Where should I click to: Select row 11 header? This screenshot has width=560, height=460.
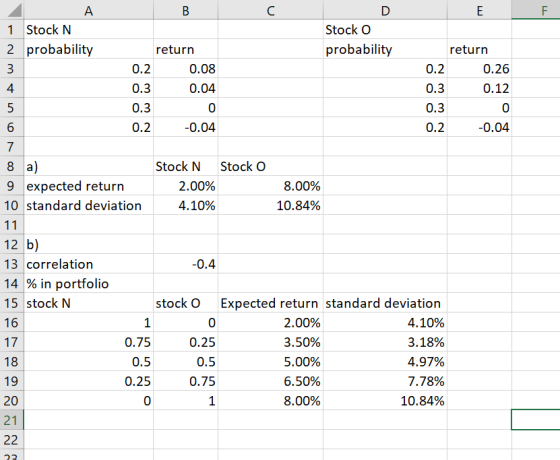pyautogui.click(x=12, y=225)
